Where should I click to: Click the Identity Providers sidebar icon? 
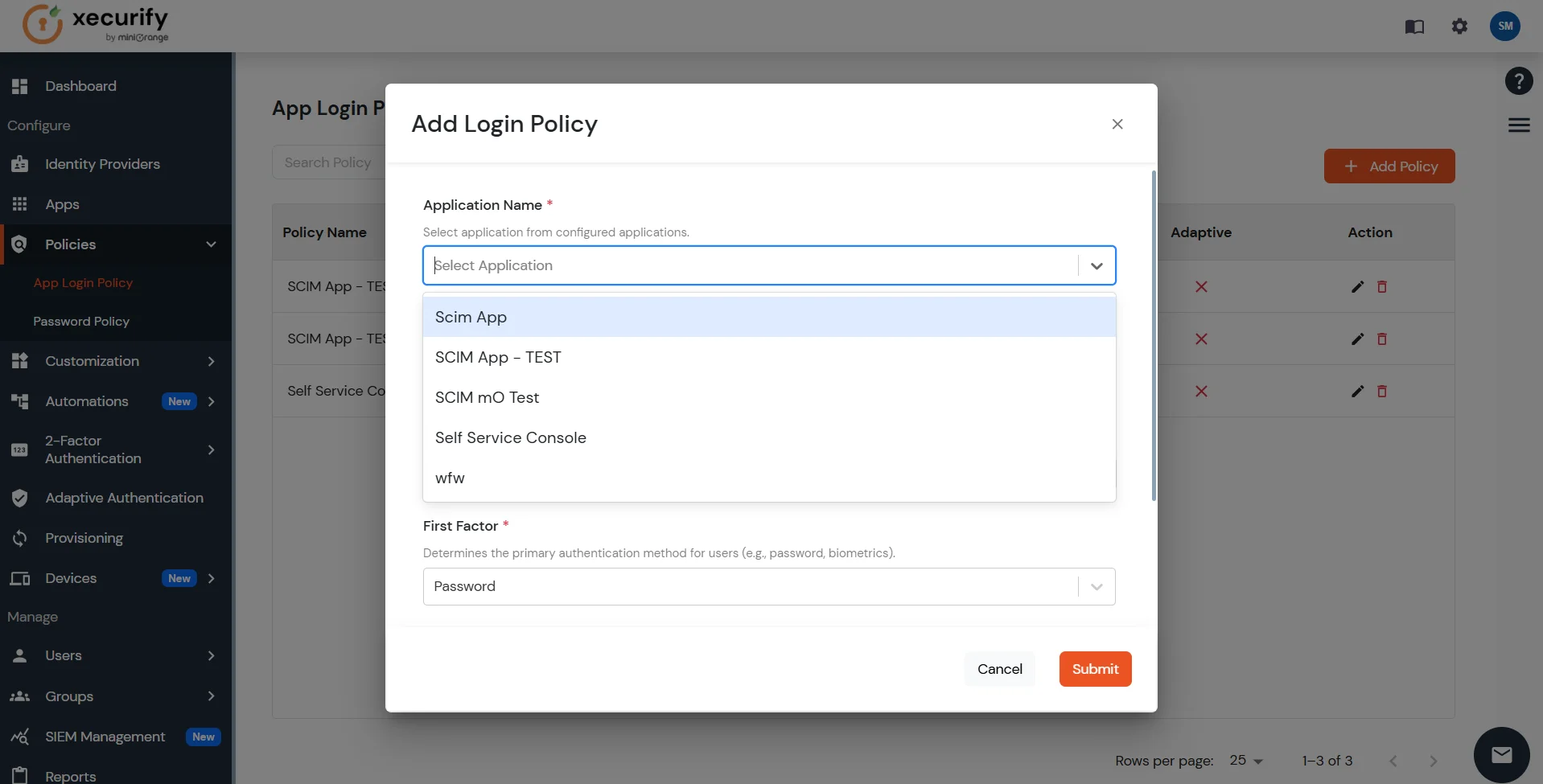(20, 164)
